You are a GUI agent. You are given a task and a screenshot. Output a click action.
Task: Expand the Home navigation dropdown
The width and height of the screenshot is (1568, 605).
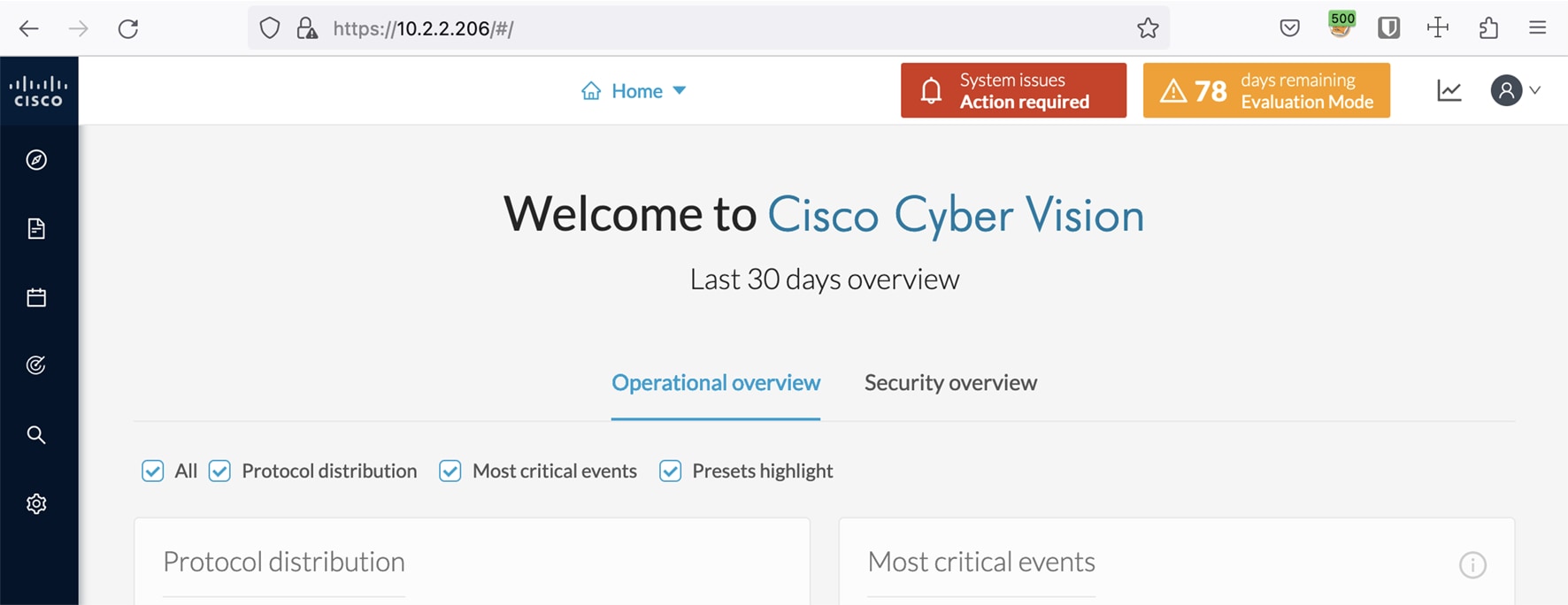coord(634,91)
